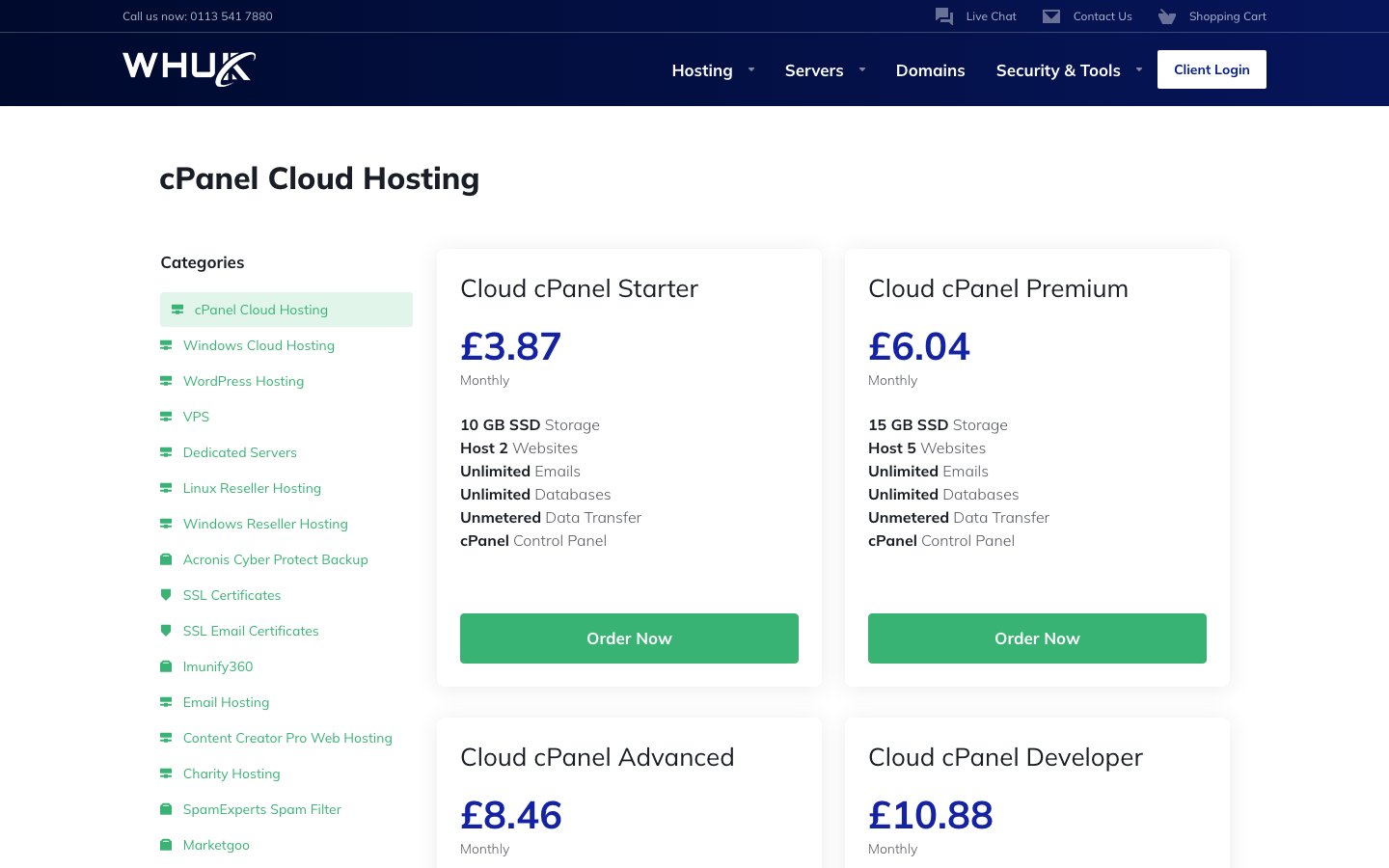Click the Shopping Cart basket icon
This screenshot has width=1389, height=868.
pyautogui.click(x=1167, y=16)
